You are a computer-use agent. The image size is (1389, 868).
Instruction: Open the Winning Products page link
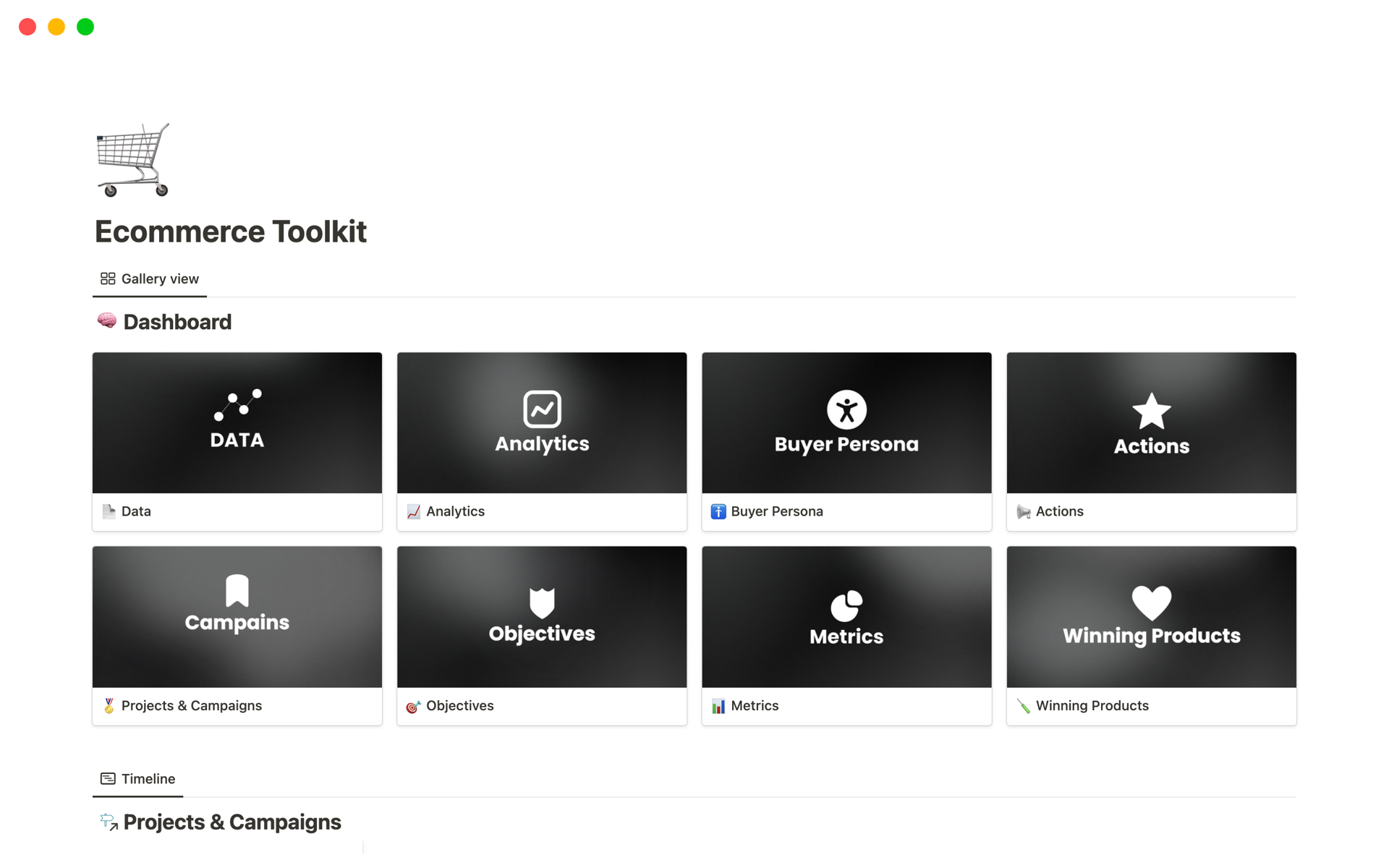pyautogui.click(x=1092, y=705)
